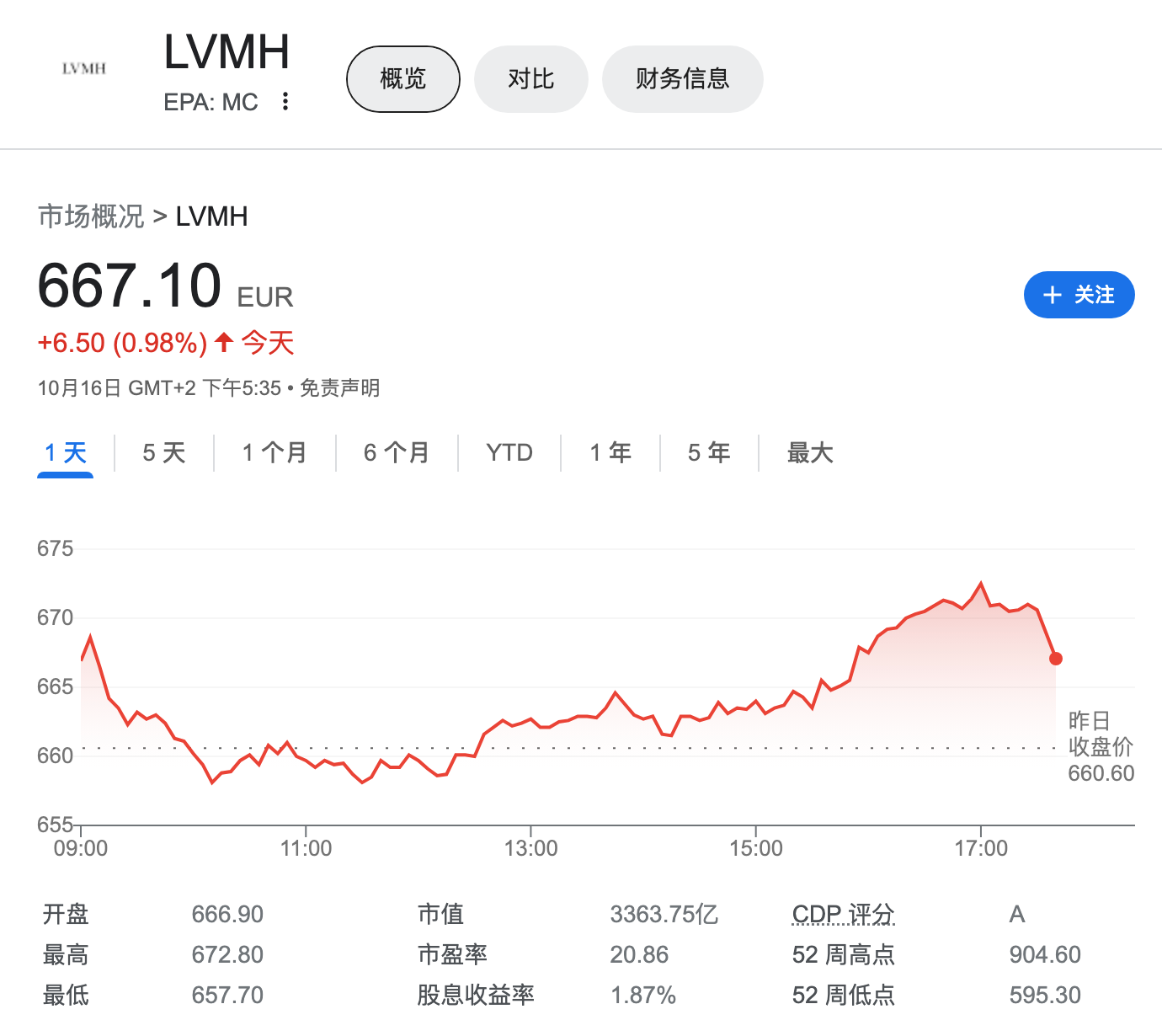Click the 670 price axis label
The image size is (1162, 1036).
point(55,617)
